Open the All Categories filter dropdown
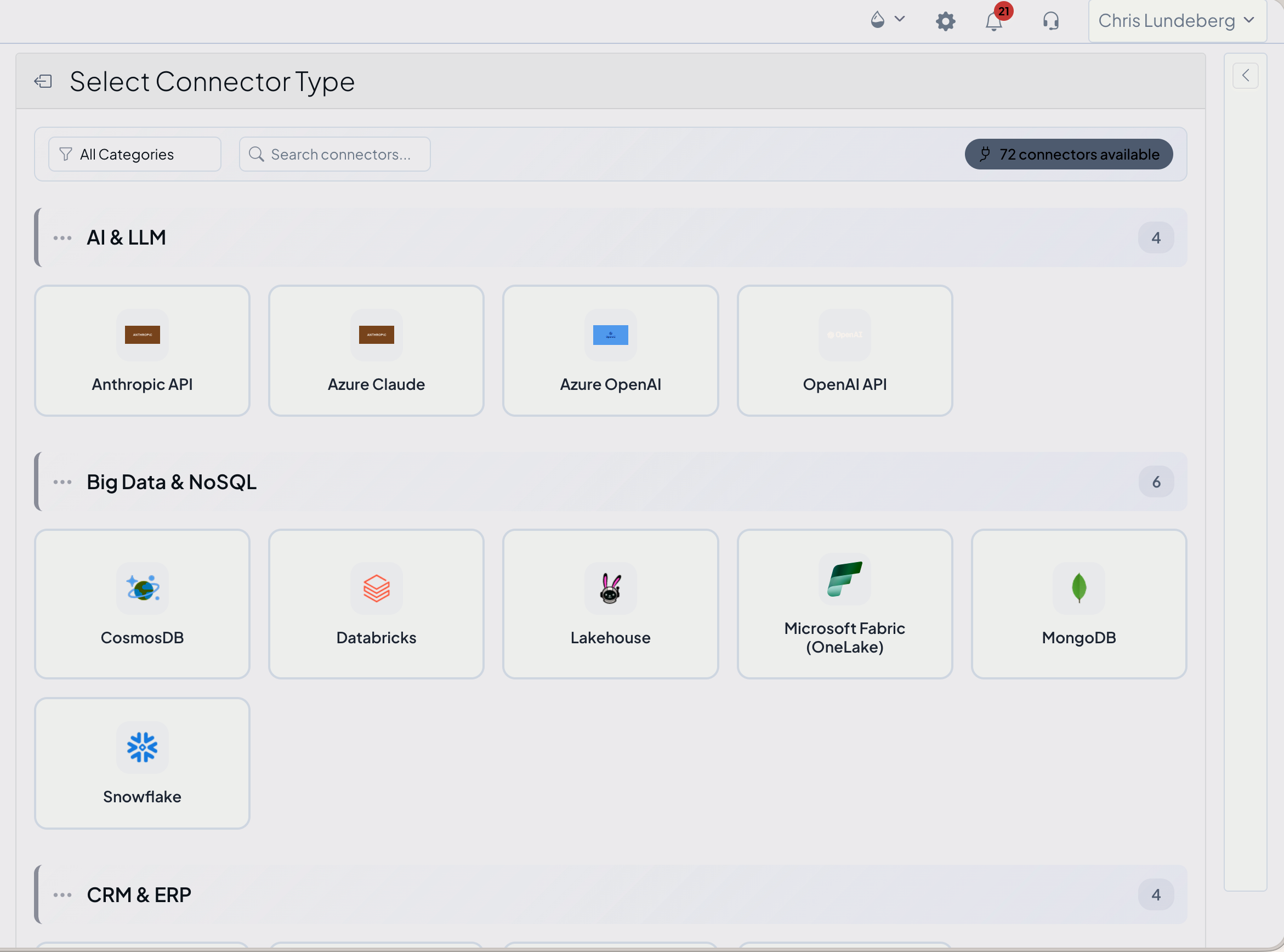The width and height of the screenshot is (1284, 952). click(x=135, y=154)
